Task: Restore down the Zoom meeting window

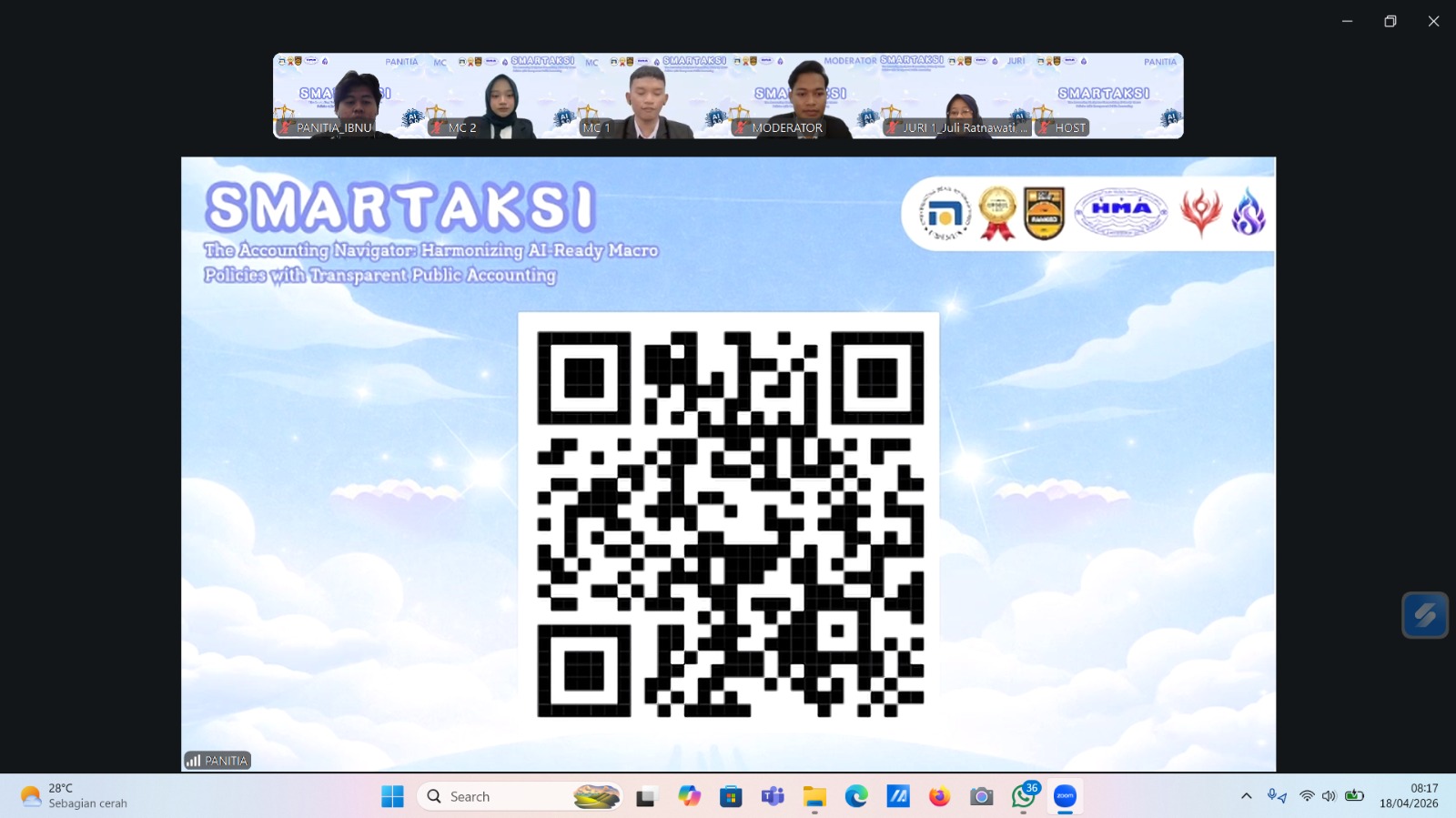Action: (x=1390, y=21)
